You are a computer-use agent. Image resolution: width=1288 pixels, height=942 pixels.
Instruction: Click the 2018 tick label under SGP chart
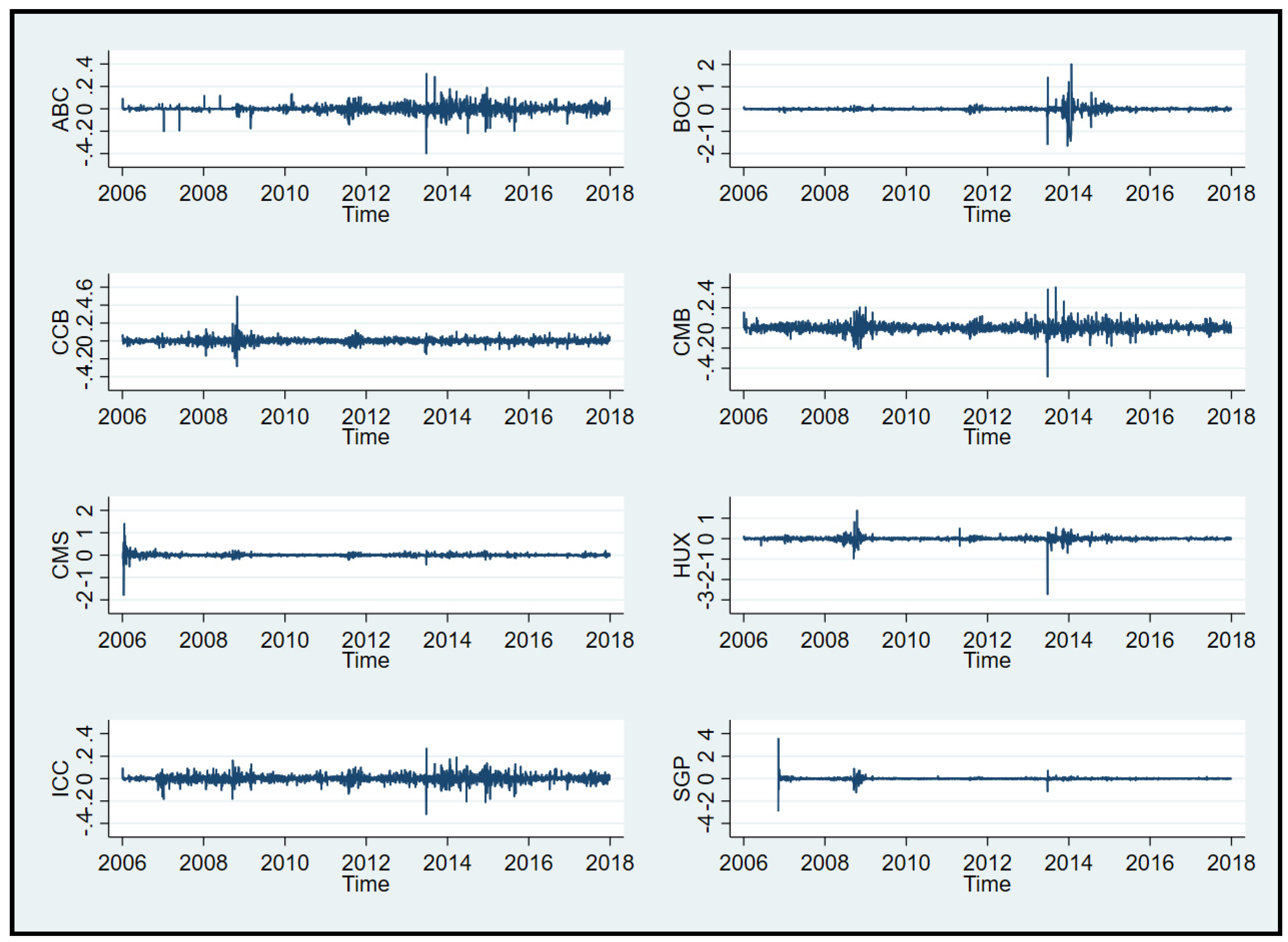[x=1230, y=863]
